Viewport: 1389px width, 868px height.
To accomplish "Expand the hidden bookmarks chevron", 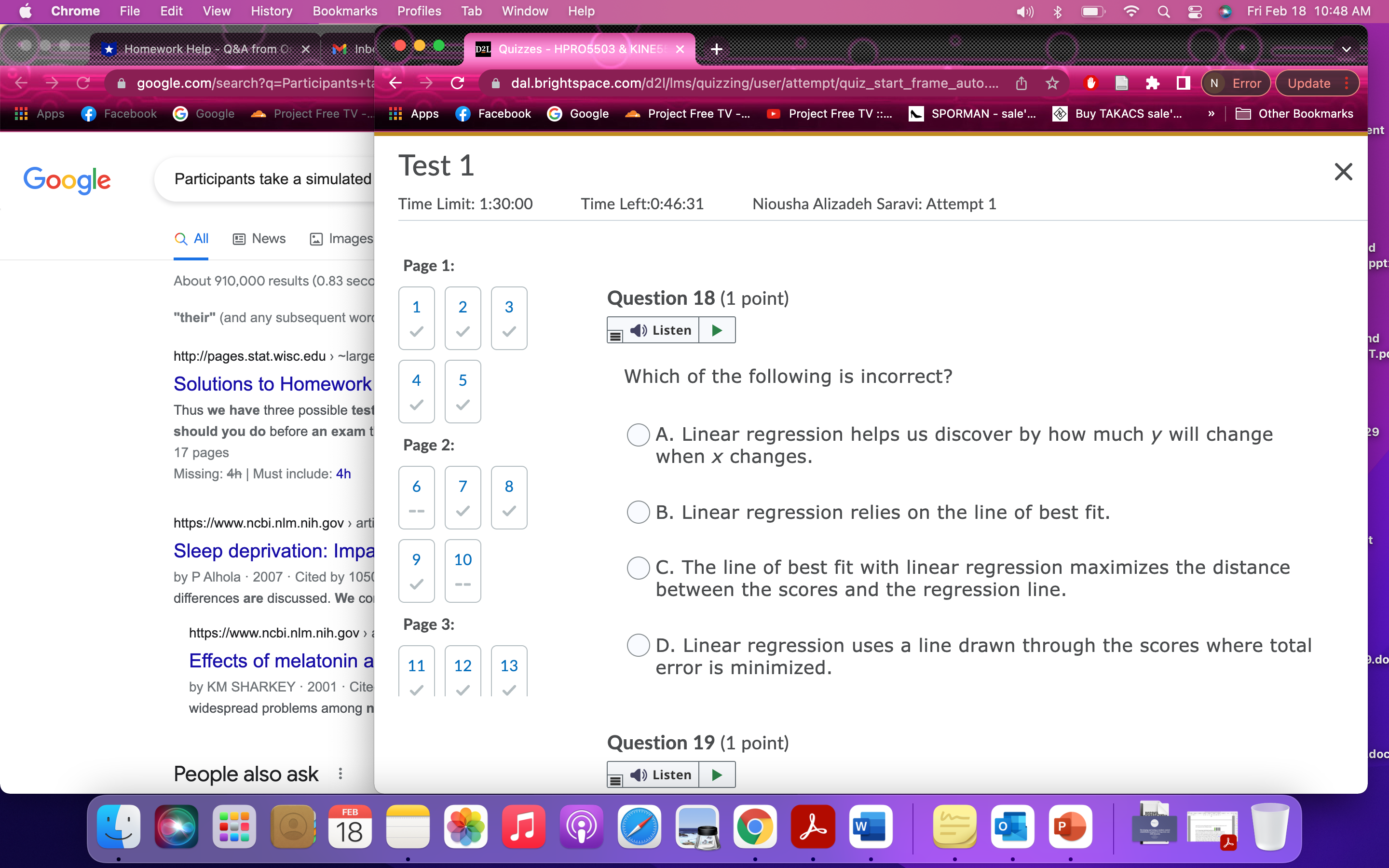I will coord(1210,114).
